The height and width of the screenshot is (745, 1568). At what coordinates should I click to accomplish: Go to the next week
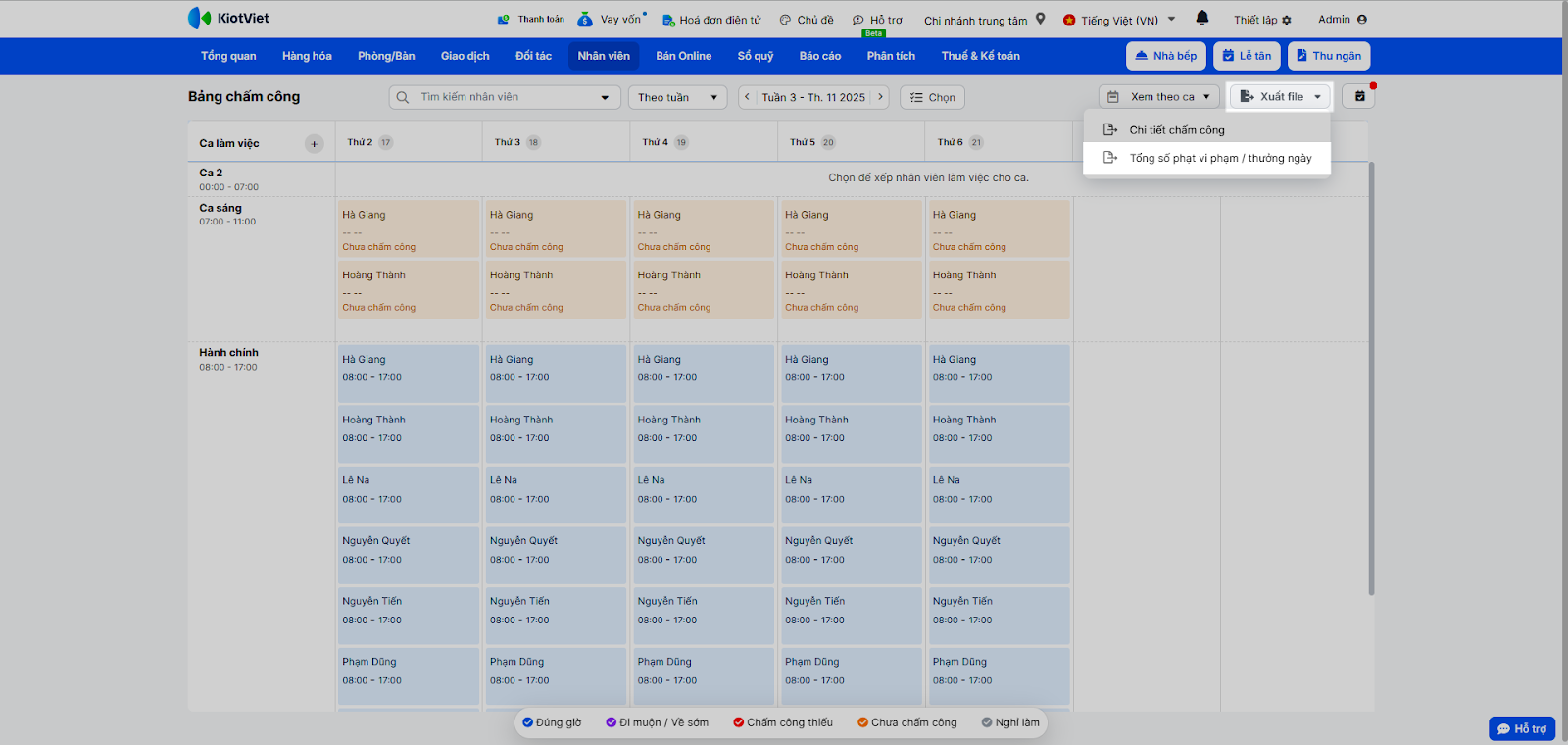[880, 97]
